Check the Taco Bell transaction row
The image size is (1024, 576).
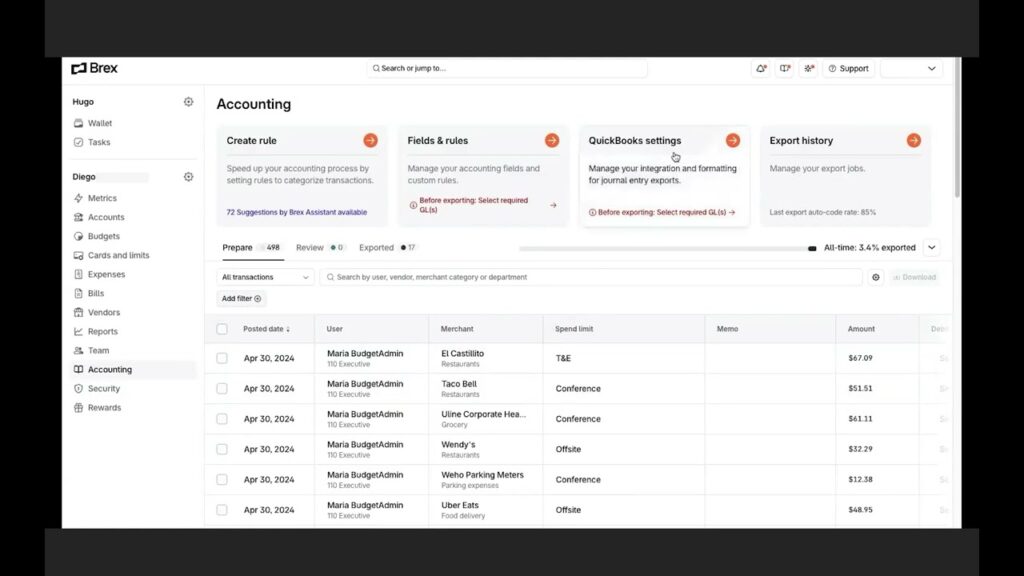(x=222, y=389)
